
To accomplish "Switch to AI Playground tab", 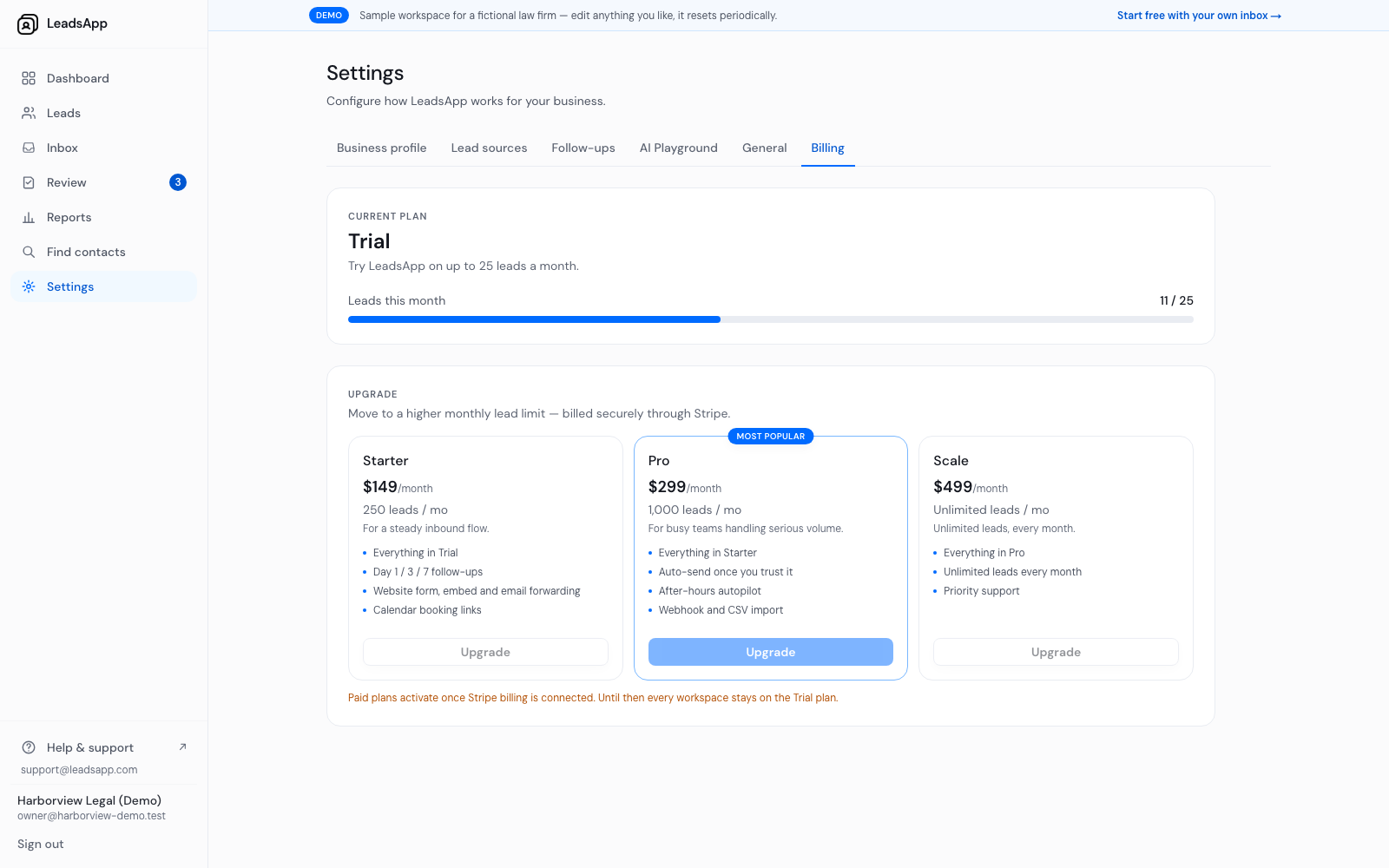I will pyautogui.click(x=679, y=148).
